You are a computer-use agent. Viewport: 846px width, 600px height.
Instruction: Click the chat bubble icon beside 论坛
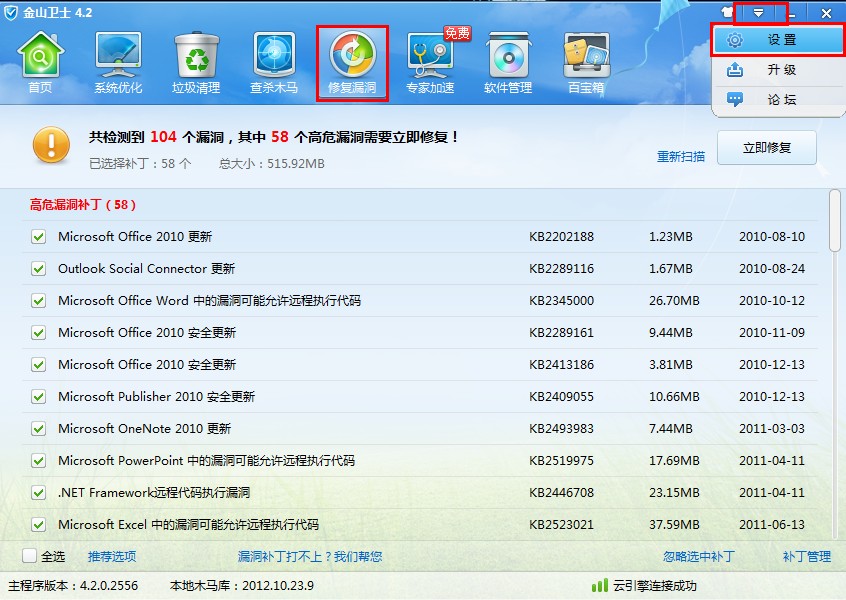pyautogui.click(x=734, y=99)
